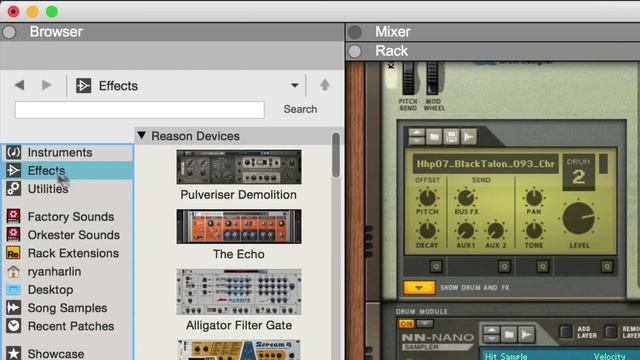The height and width of the screenshot is (360, 640).
Task: Click the Decay knob
Action: 427,231
